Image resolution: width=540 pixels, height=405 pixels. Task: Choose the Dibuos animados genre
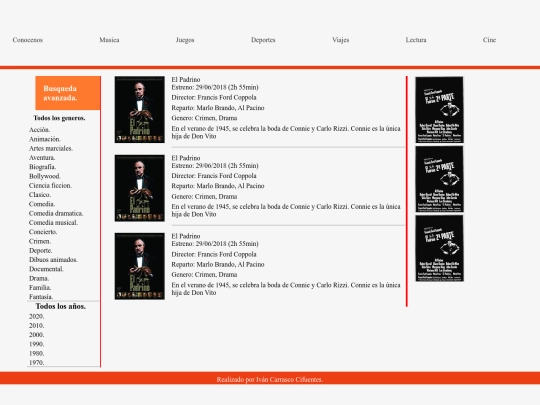tap(53, 260)
